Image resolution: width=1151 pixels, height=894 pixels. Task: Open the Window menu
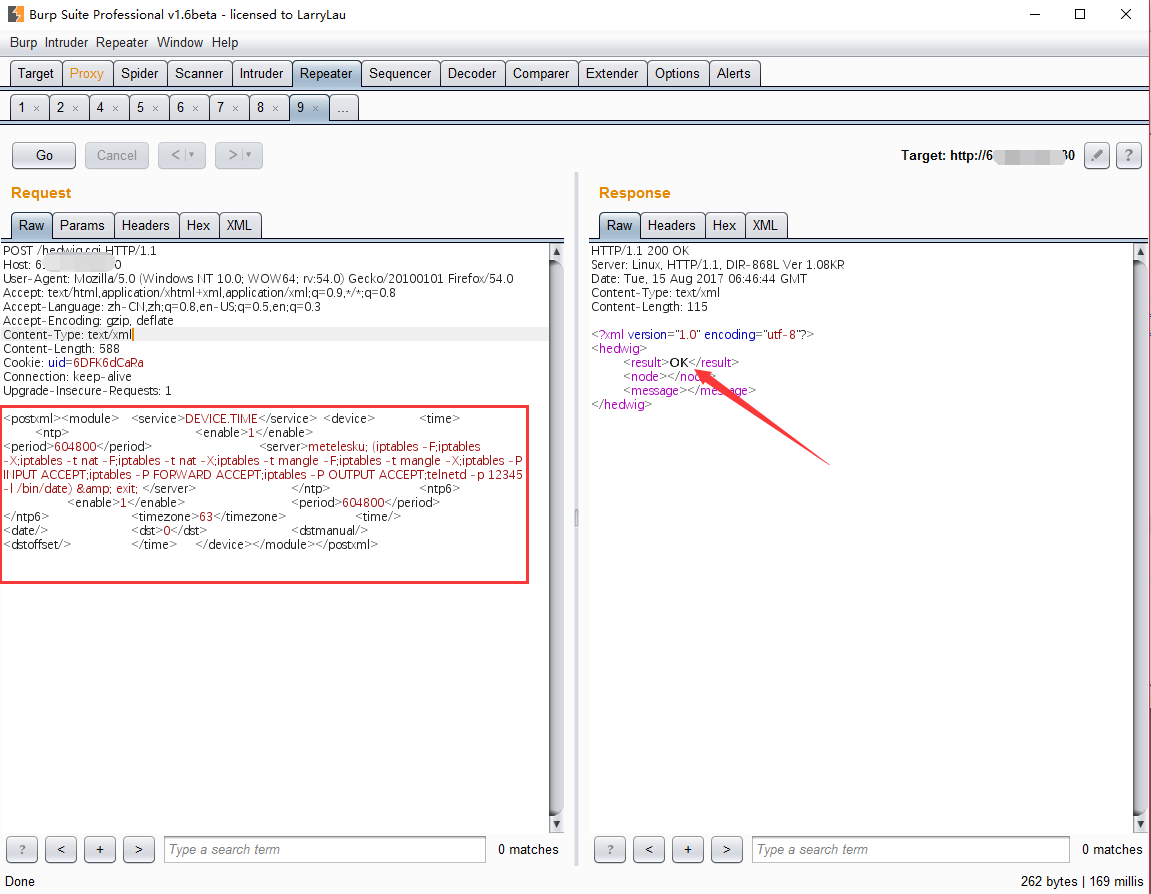click(180, 43)
